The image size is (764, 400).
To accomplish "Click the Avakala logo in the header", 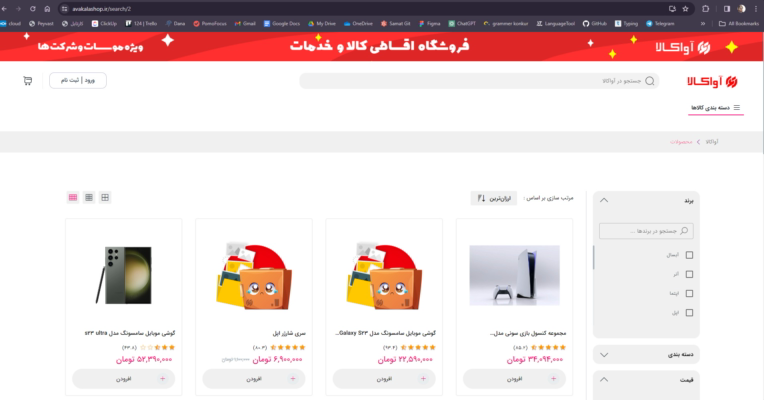I will pyautogui.click(x=712, y=82).
